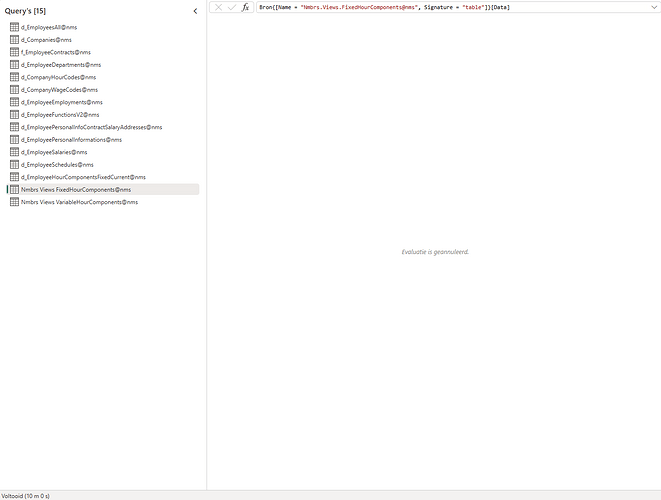
Task: Open the d_EmployeePersonalInformations@nms query
Action: (71, 139)
